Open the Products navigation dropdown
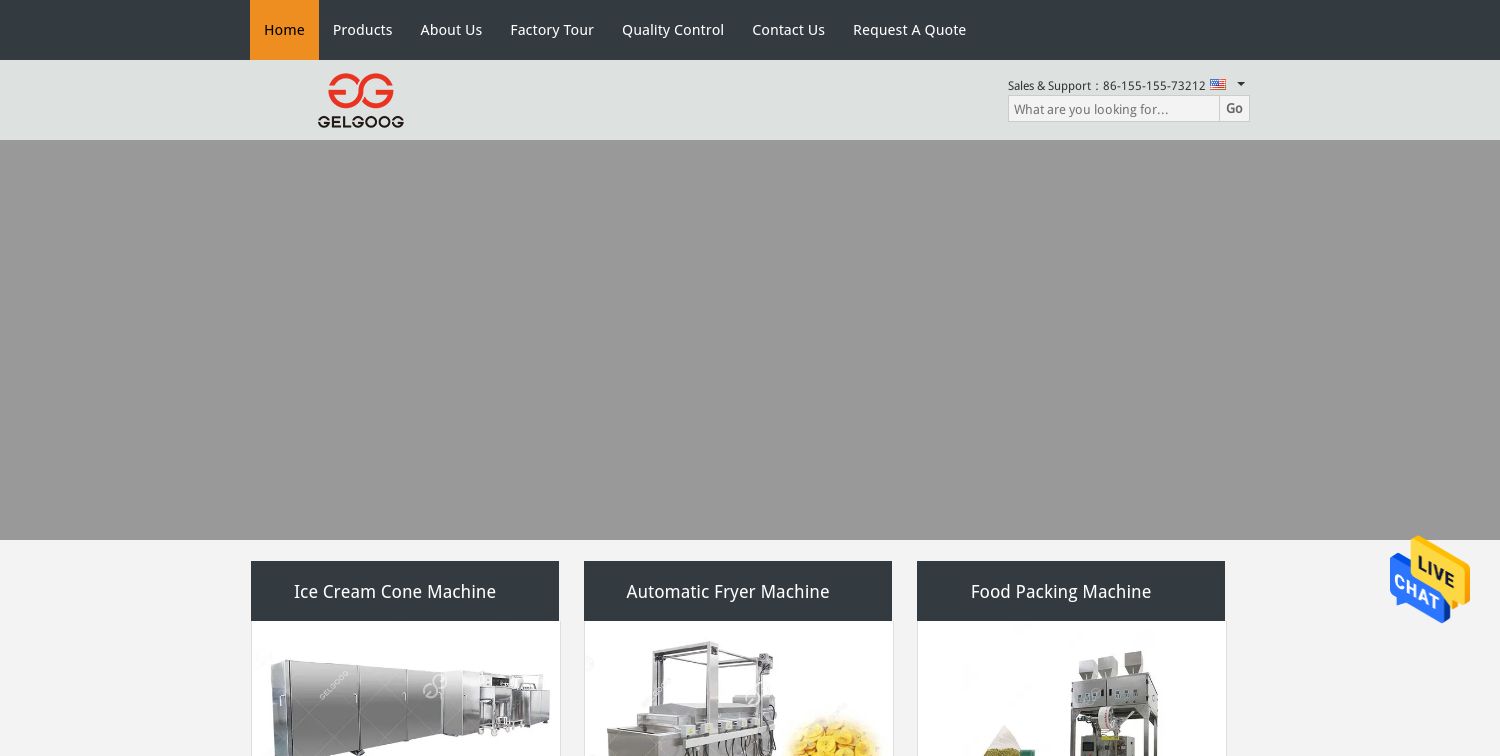 click(362, 30)
